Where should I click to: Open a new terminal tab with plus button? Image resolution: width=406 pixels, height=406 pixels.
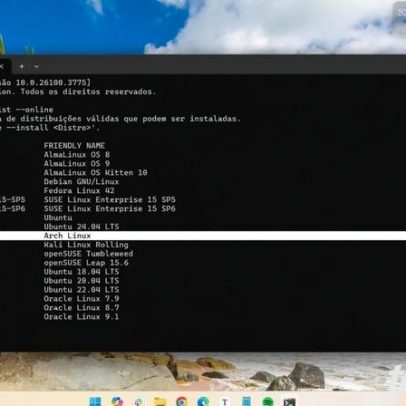click(22, 66)
